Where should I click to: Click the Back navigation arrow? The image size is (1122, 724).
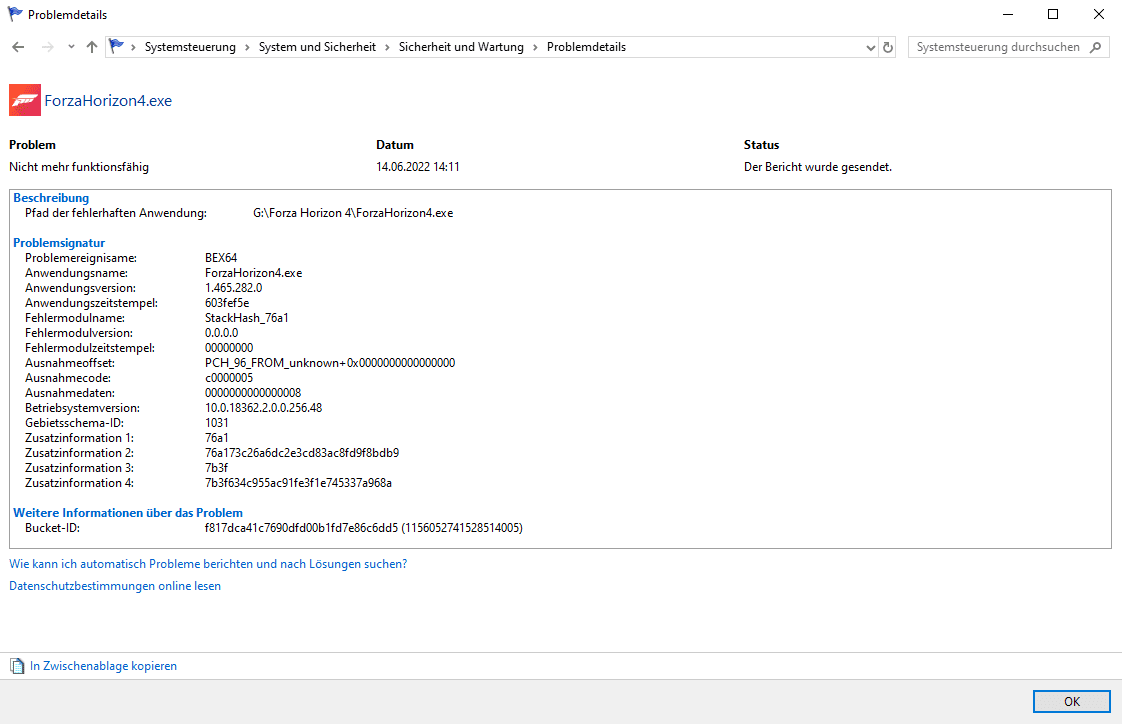[x=19, y=47]
